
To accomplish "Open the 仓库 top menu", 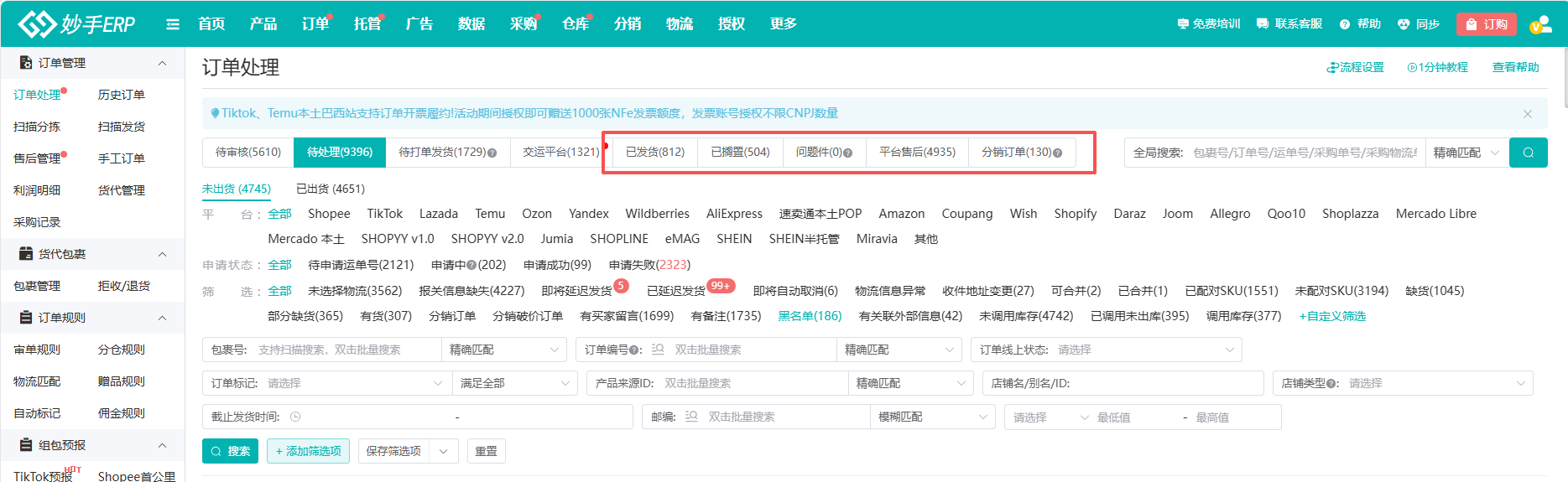I will point(576,24).
